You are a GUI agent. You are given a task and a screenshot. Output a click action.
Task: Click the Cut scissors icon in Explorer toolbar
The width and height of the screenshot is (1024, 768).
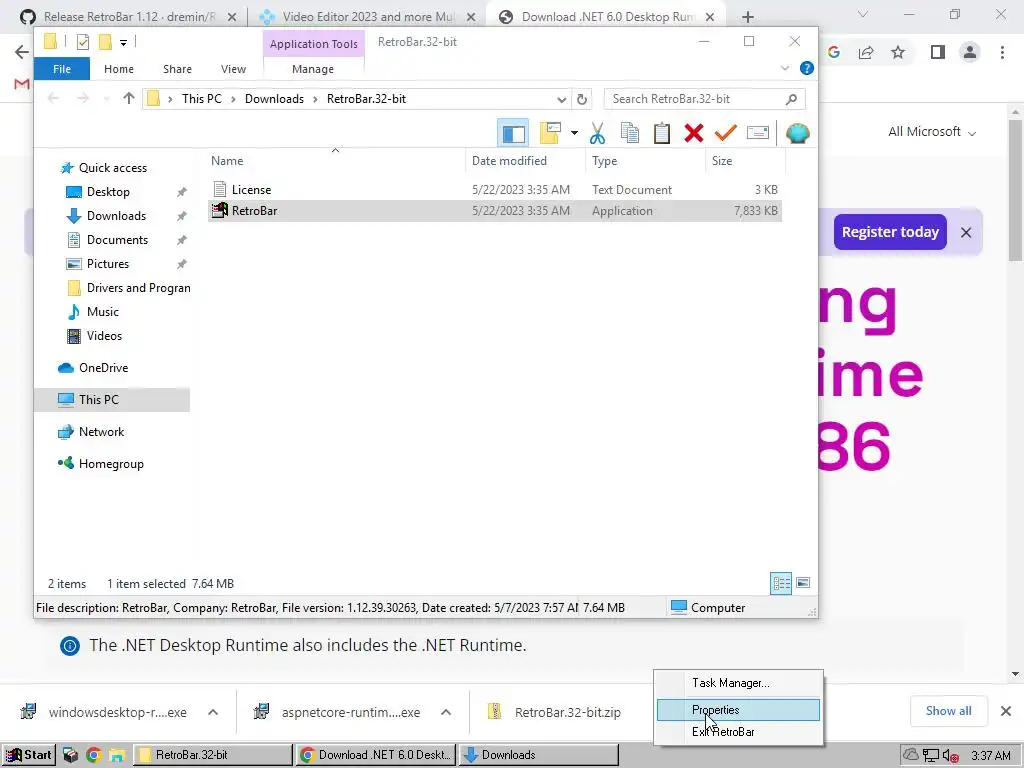click(x=597, y=133)
